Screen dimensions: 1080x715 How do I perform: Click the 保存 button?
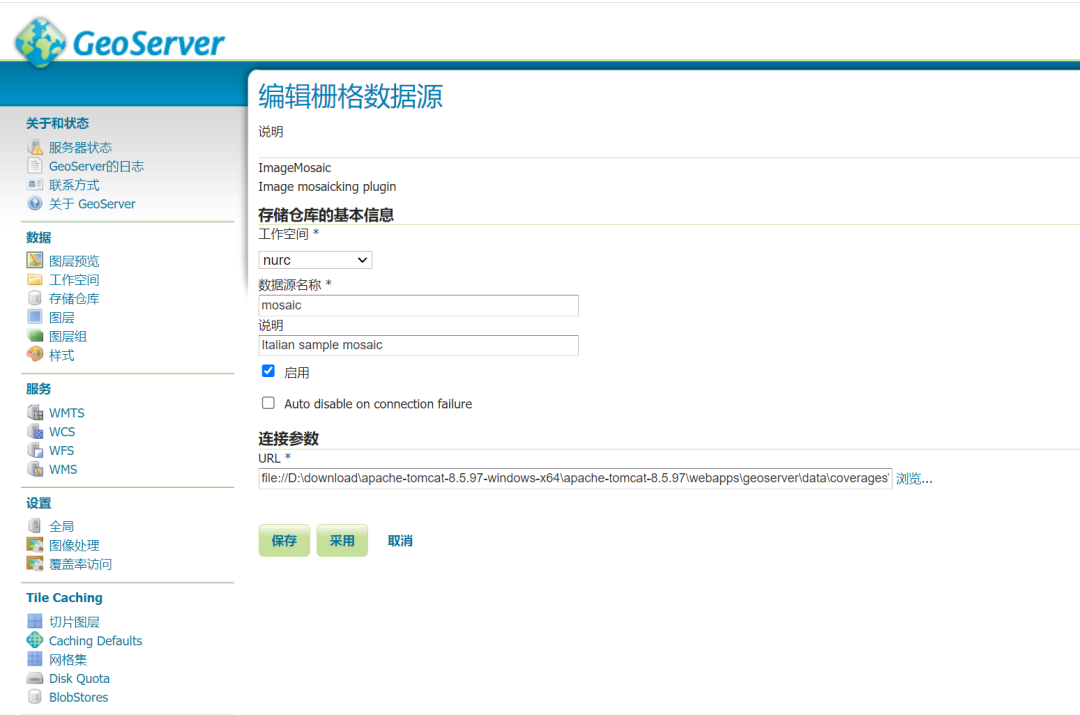284,541
